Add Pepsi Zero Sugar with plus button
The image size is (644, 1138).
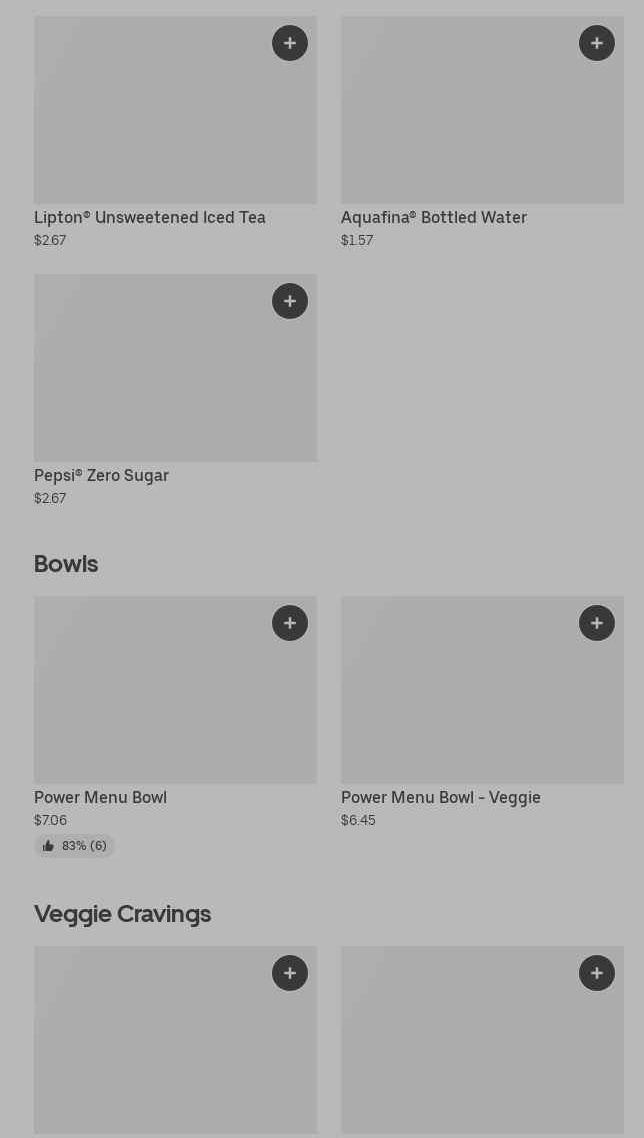point(290,301)
